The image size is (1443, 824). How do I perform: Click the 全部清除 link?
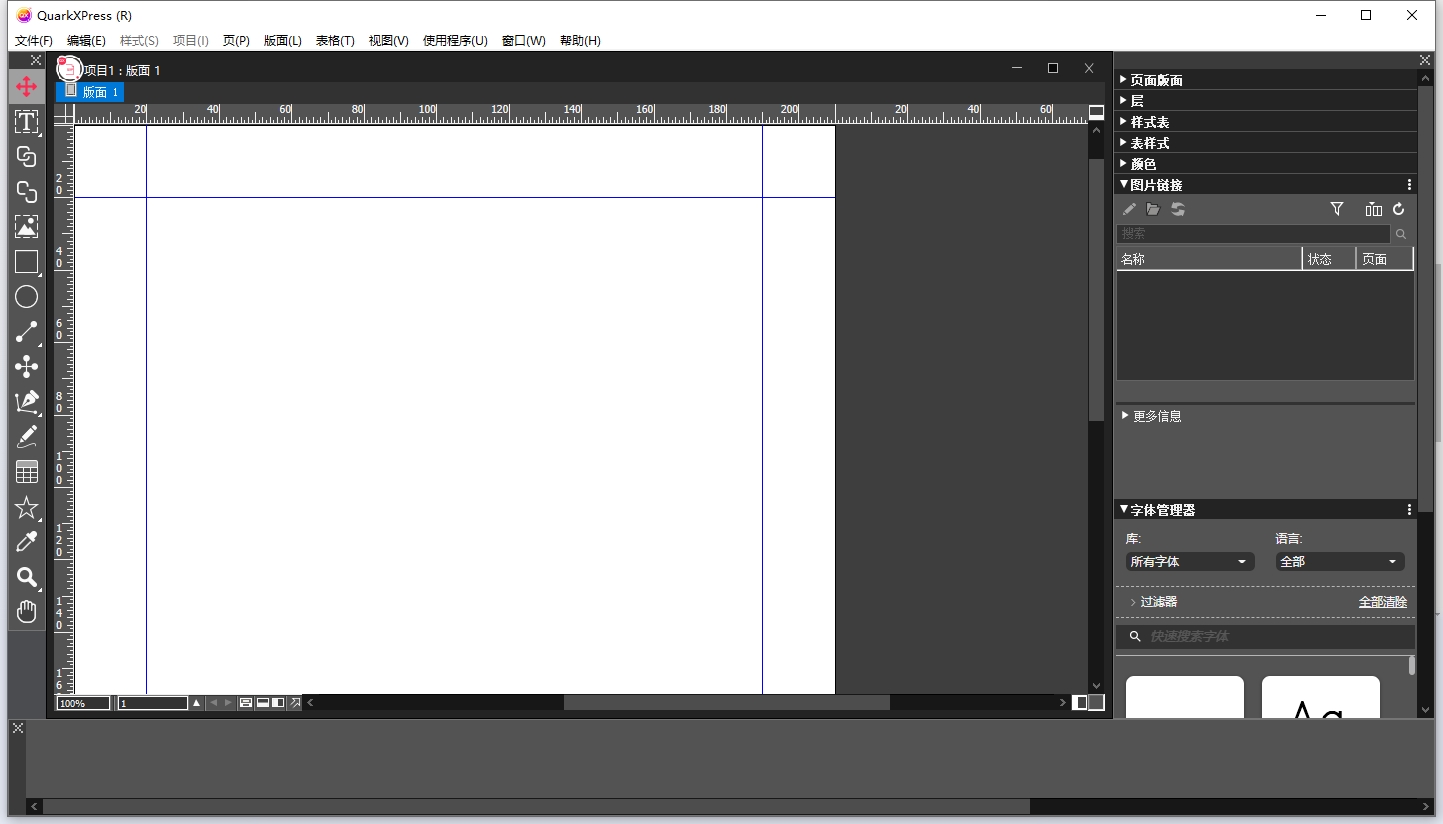pyautogui.click(x=1382, y=602)
